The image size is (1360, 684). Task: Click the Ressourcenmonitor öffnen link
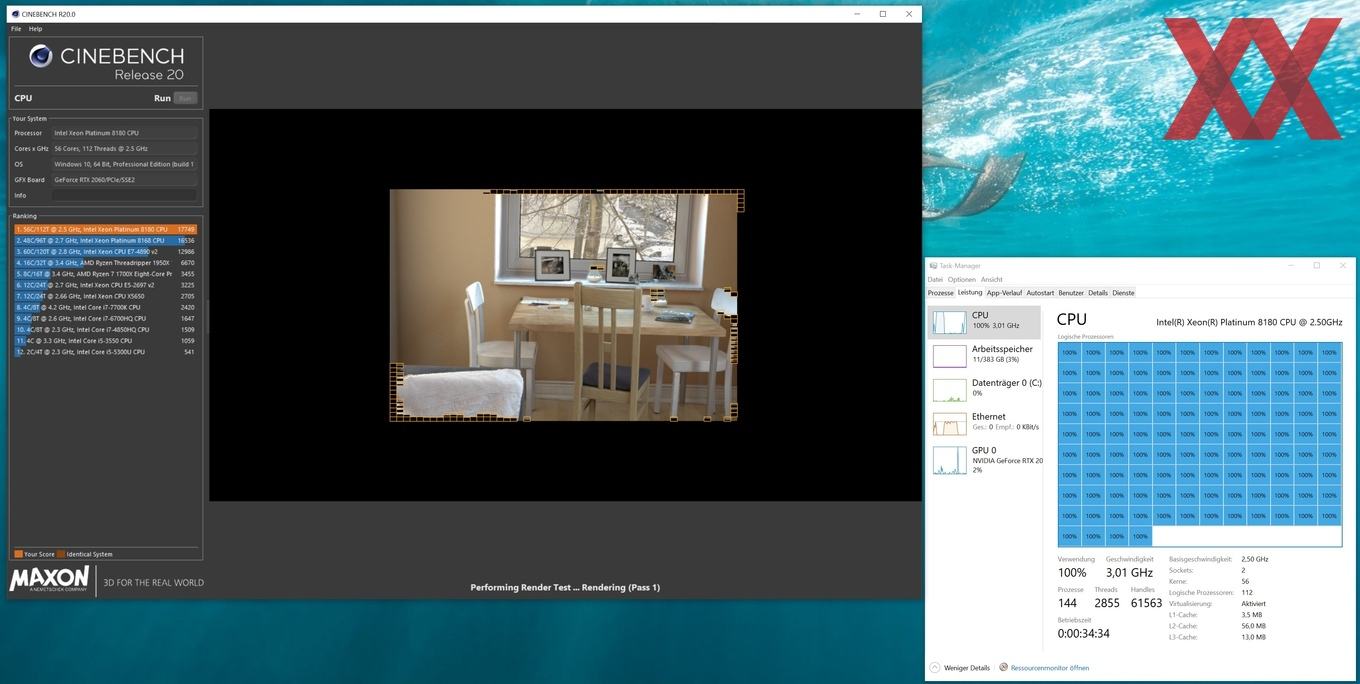point(1050,668)
